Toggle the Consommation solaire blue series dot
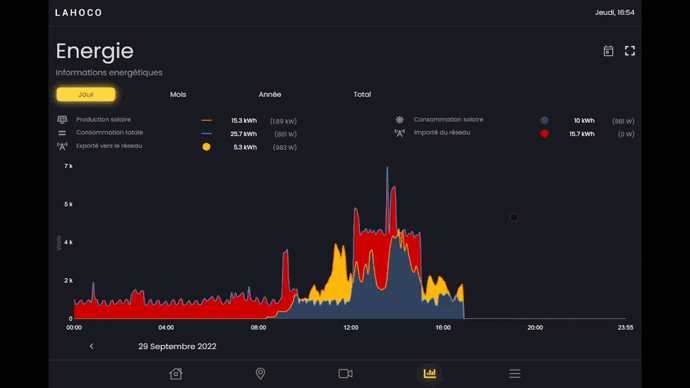Image resolution: width=690 pixels, height=388 pixels. (544, 120)
